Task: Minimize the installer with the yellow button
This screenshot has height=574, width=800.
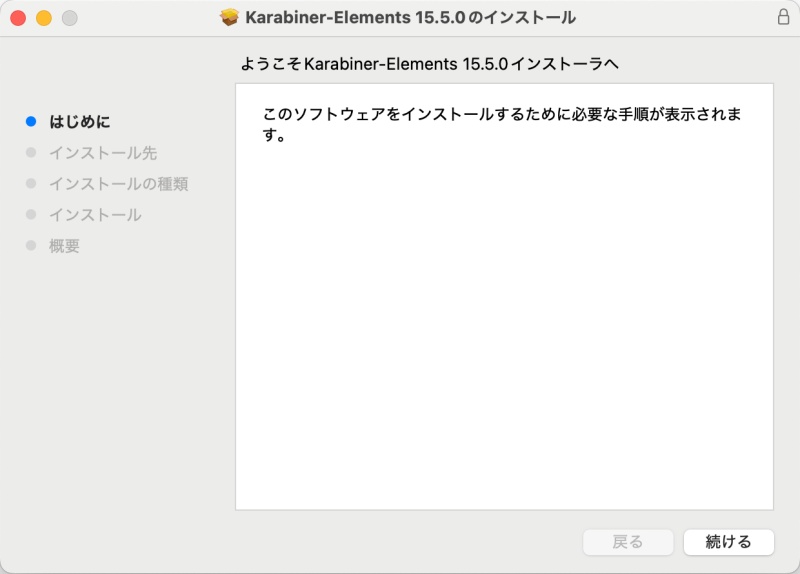Action: pyautogui.click(x=44, y=18)
